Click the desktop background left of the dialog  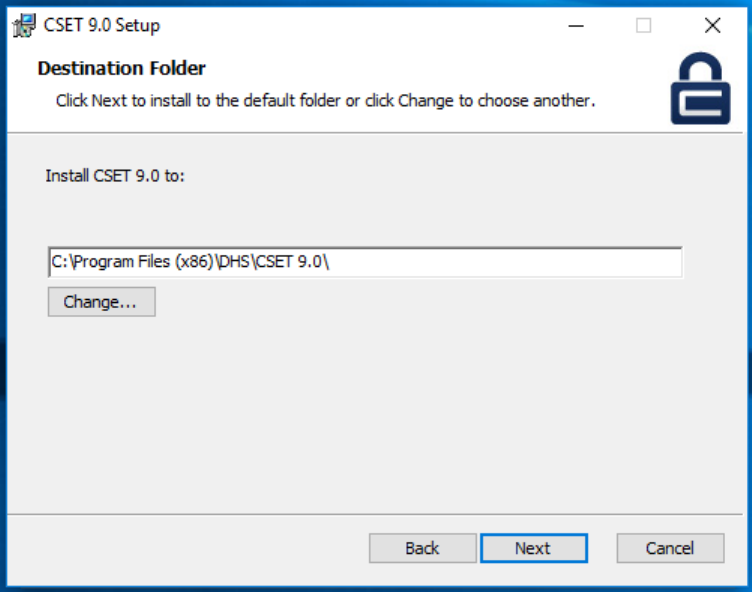[3, 300]
